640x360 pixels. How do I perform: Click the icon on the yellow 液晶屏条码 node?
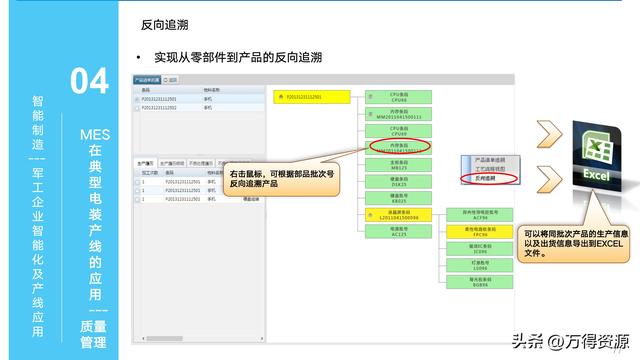pyautogui.click(x=371, y=215)
